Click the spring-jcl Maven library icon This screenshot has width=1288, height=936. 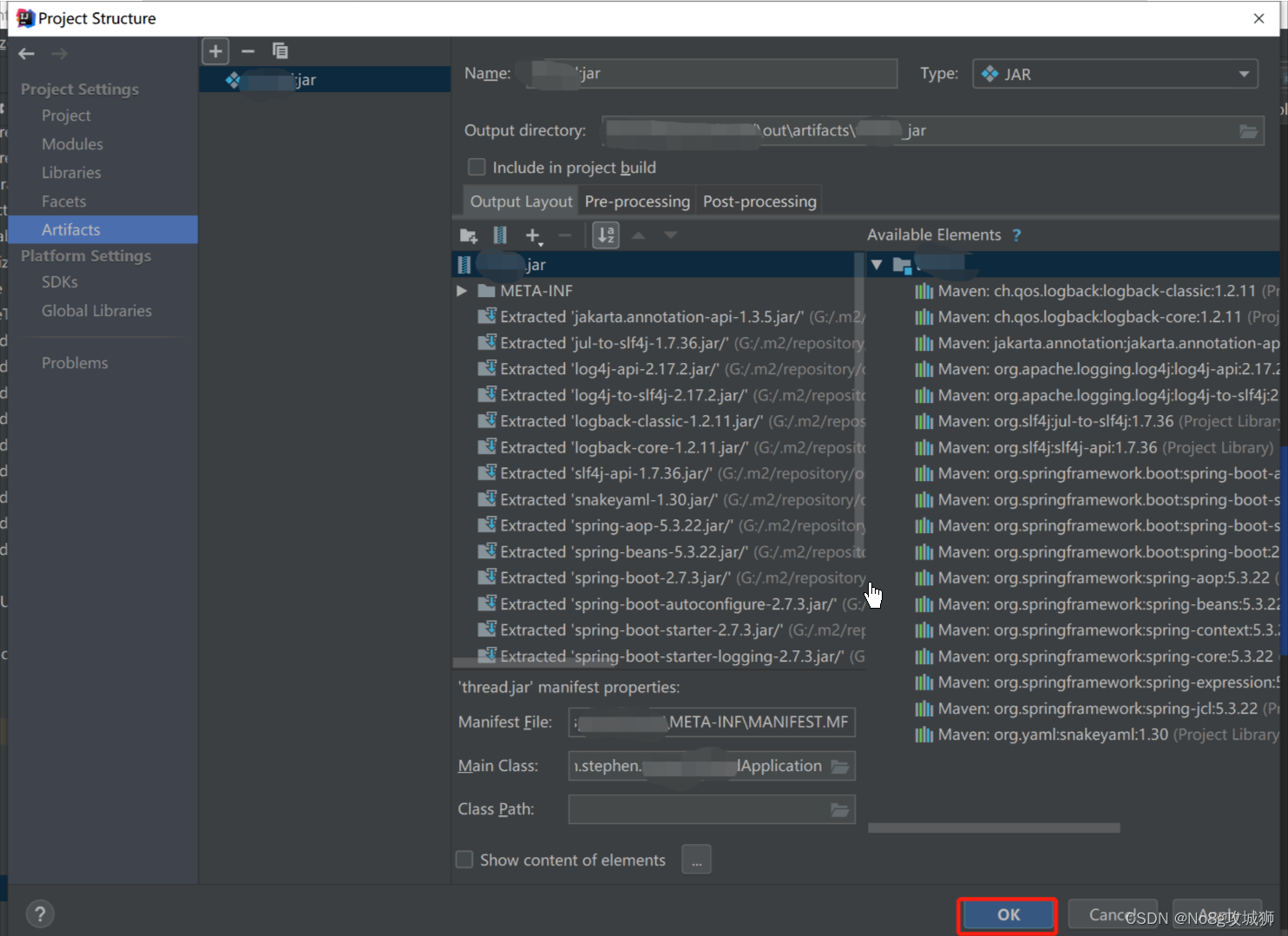pos(923,709)
